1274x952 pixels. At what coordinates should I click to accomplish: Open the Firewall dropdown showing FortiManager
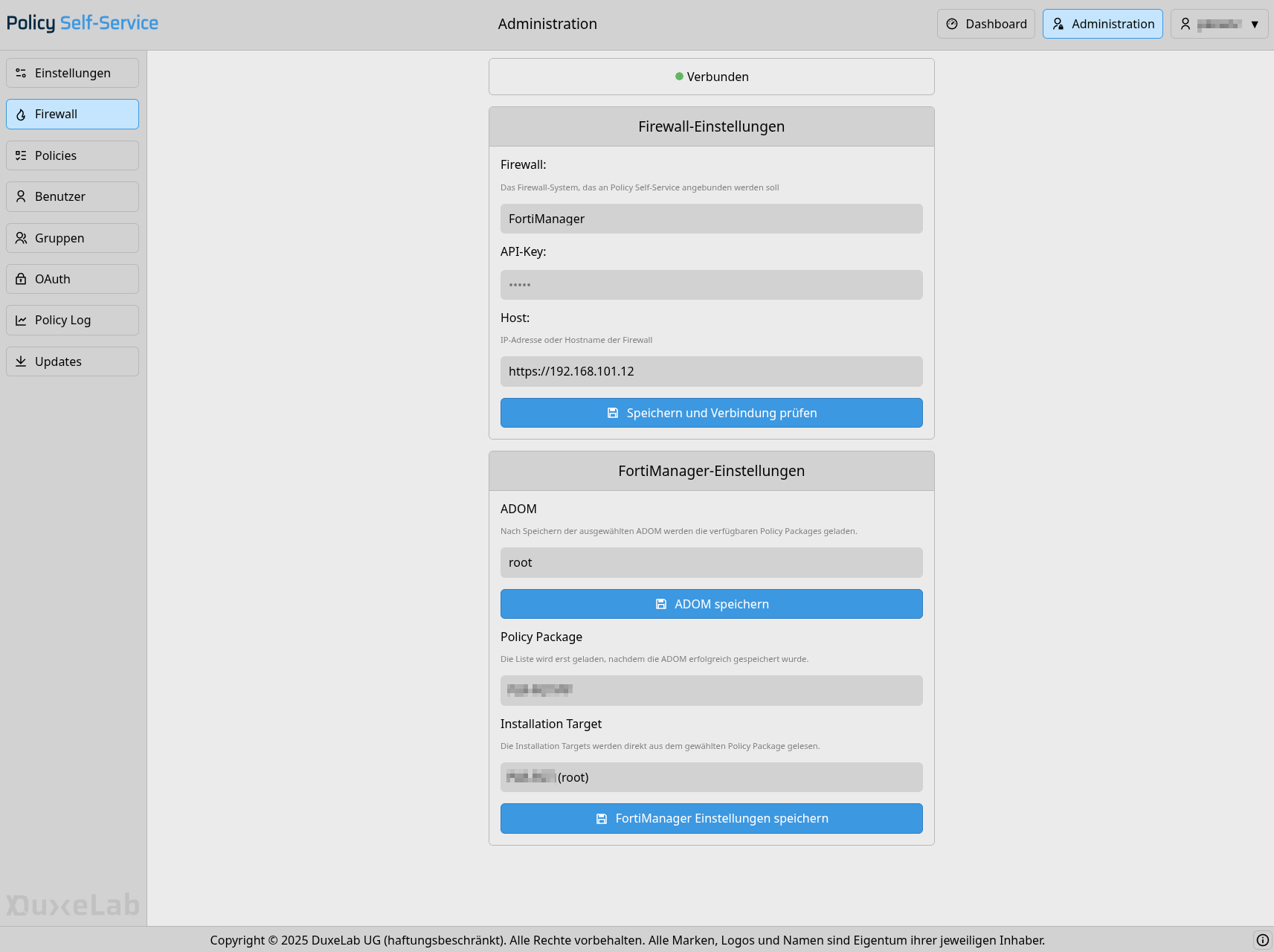(711, 219)
